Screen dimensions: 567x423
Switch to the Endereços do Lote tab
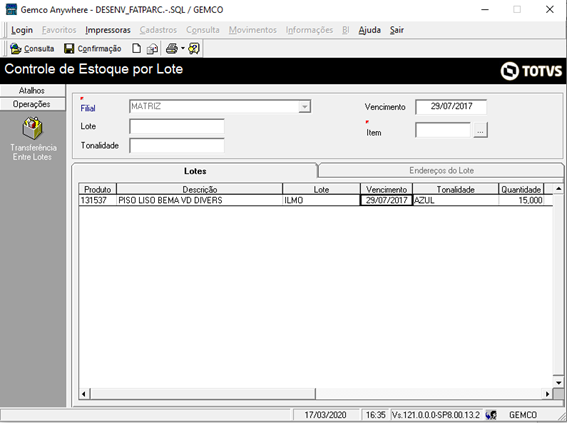click(441, 170)
